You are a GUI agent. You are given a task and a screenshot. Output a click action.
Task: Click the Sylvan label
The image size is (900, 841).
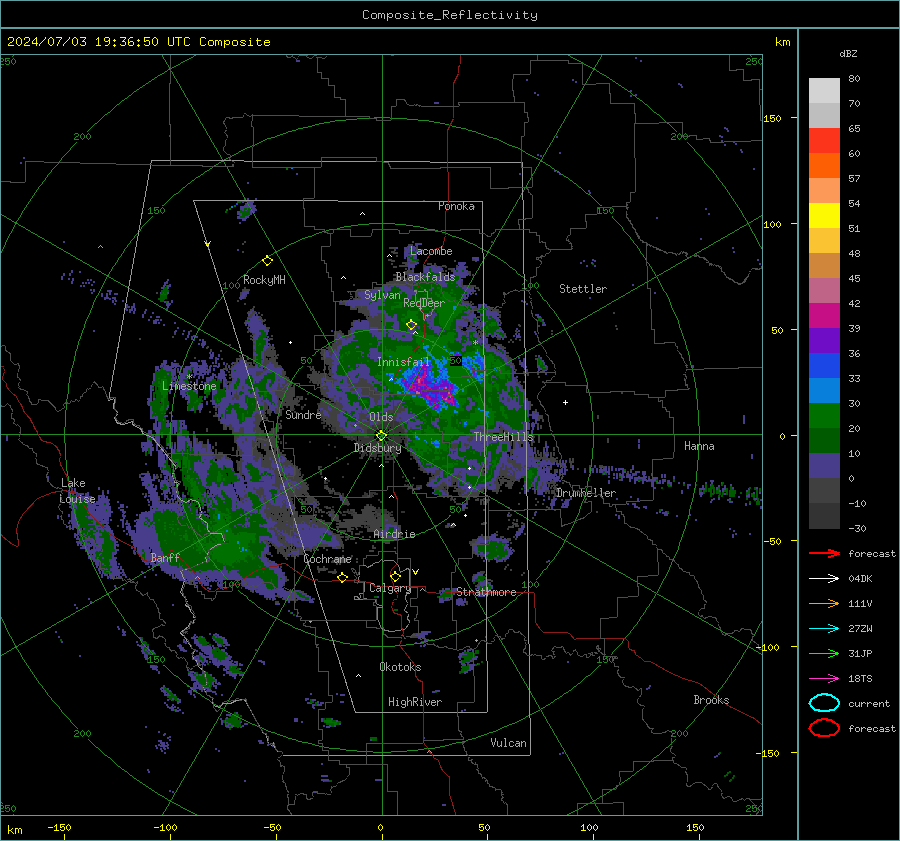pos(382,295)
